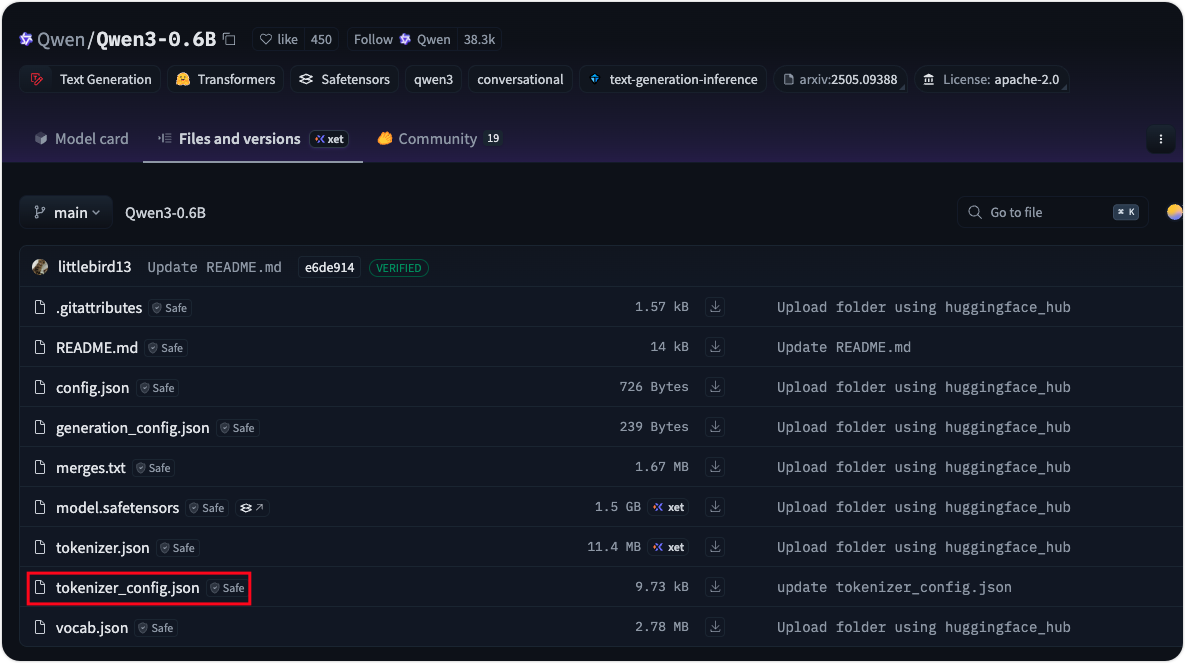The width and height of the screenshot is (1185, 663).
Task: Click Safe badge next to tokenizer.json
Action: point(178,549)
